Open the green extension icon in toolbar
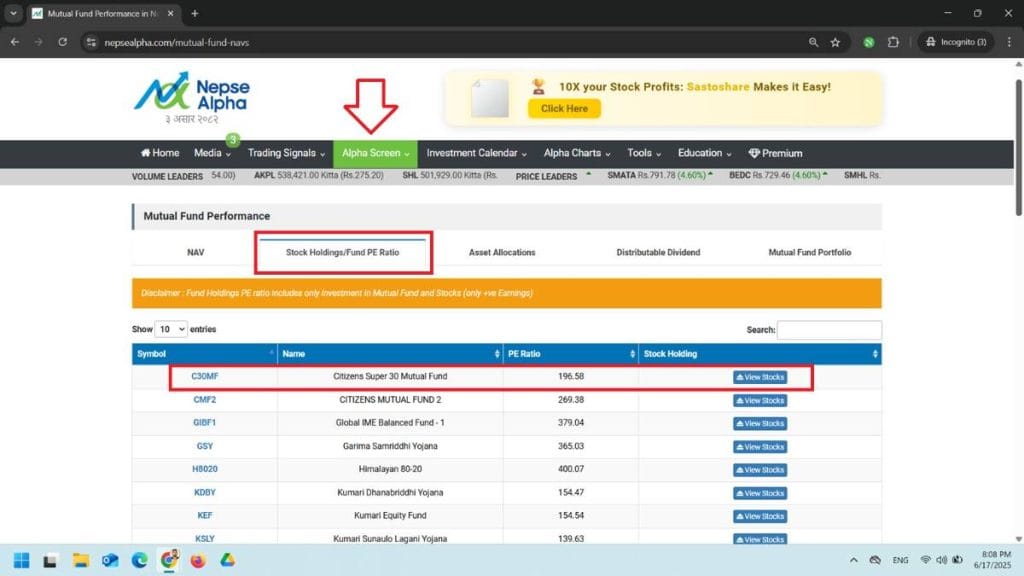 [x=869, y=42]
